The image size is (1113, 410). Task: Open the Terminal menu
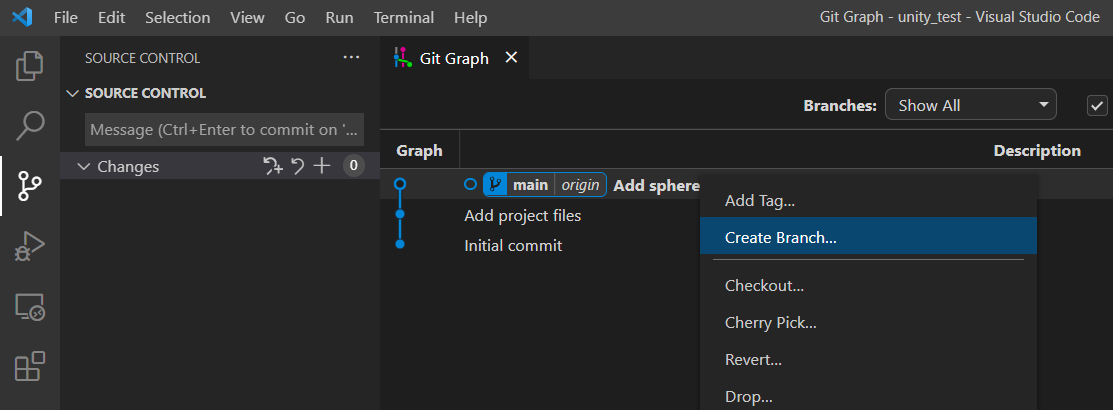click(x=404, y=18)
